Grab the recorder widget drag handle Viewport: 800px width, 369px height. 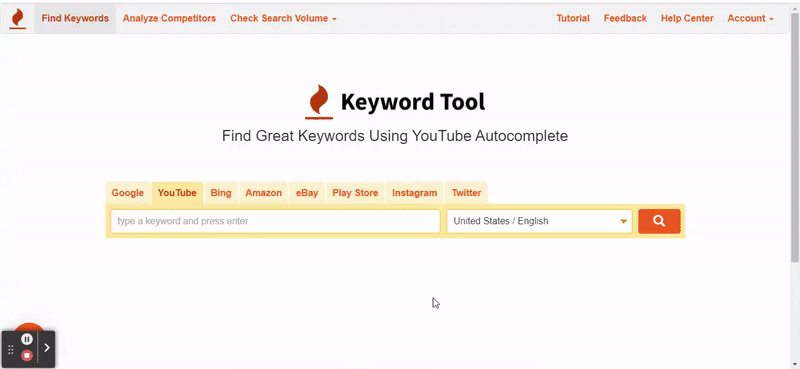11,350
